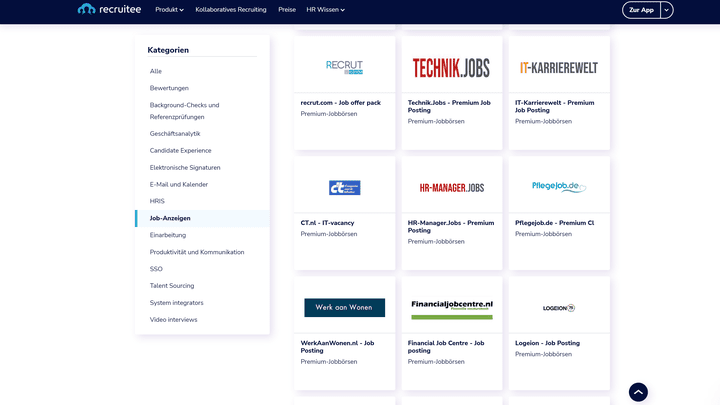Open the Recruitee logo home link
Screen dimensions: 720x405
pyautogui.click(x=109, y=9)
